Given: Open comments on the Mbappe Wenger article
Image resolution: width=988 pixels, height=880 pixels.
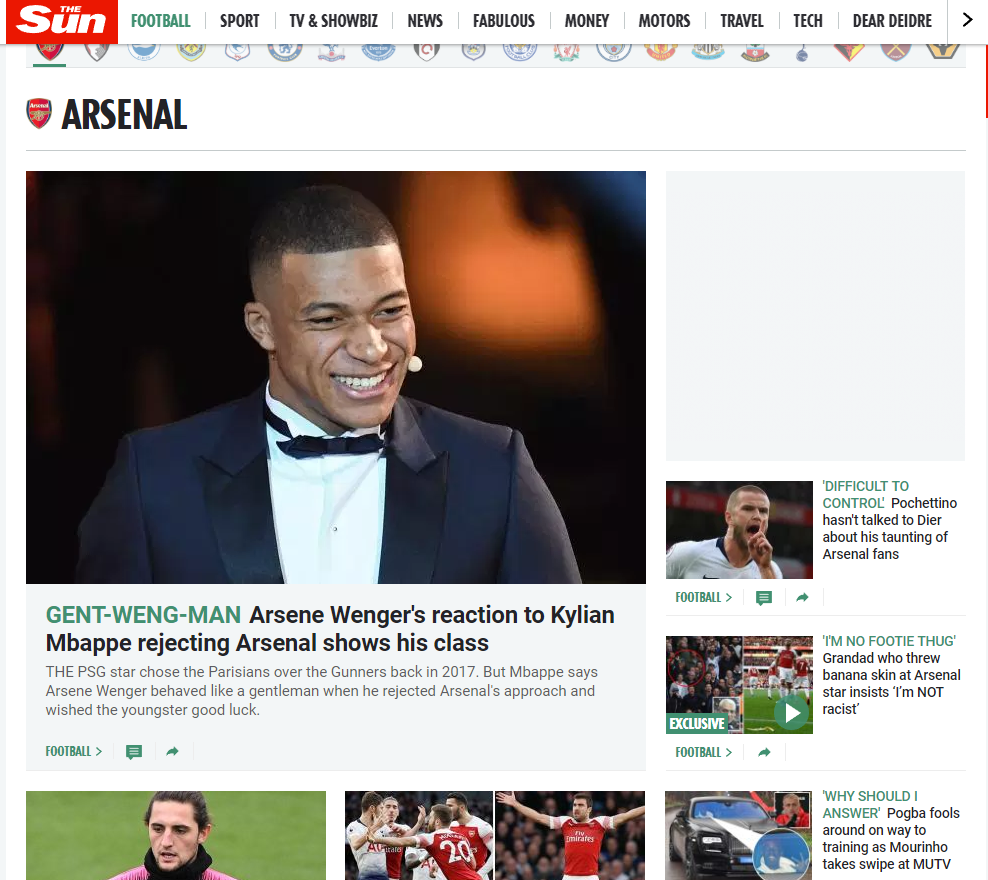Looking at the screenshot, I should tap(134, 751).
